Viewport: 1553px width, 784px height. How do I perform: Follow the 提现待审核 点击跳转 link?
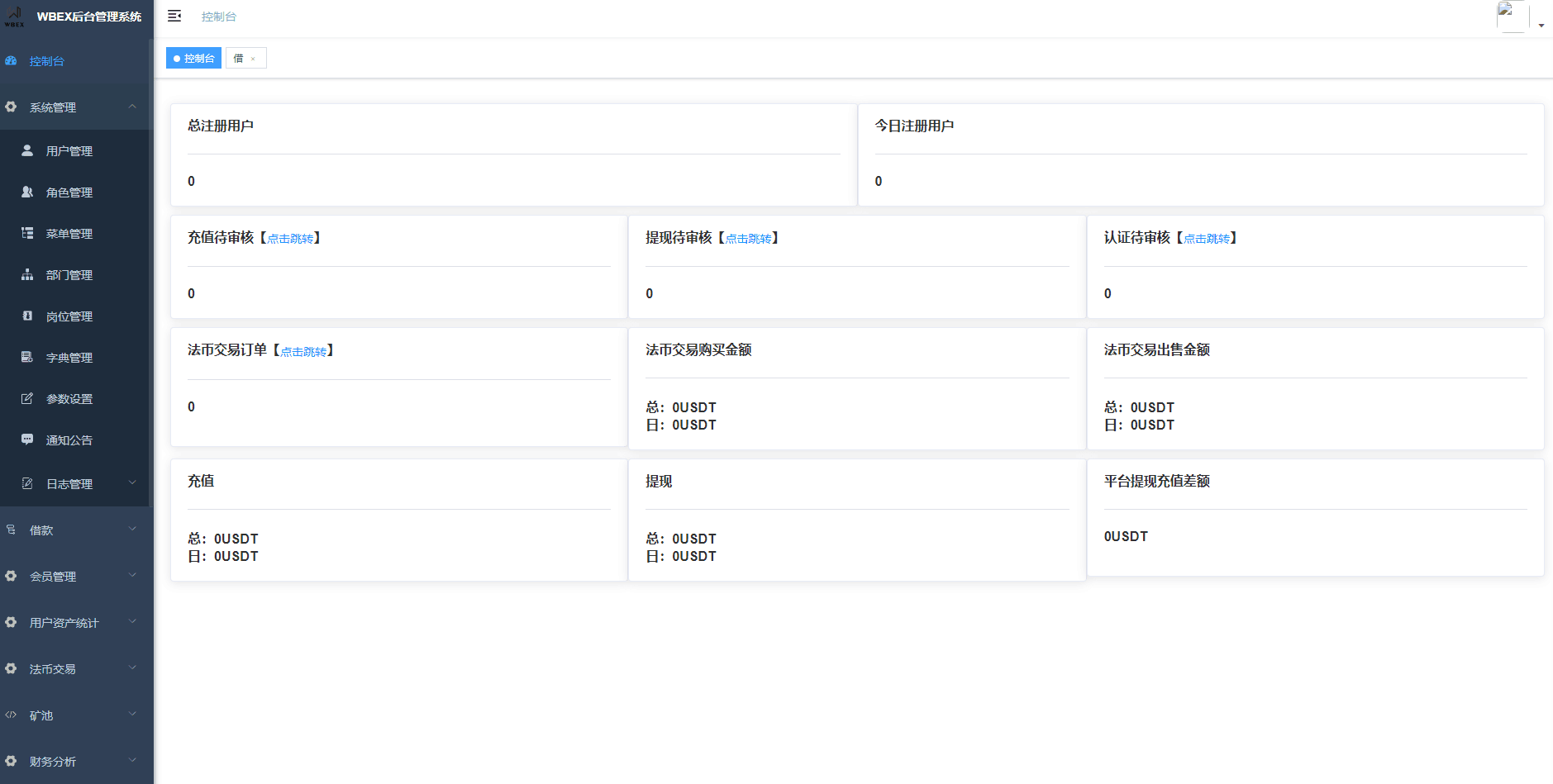click(x=748, y=239)
